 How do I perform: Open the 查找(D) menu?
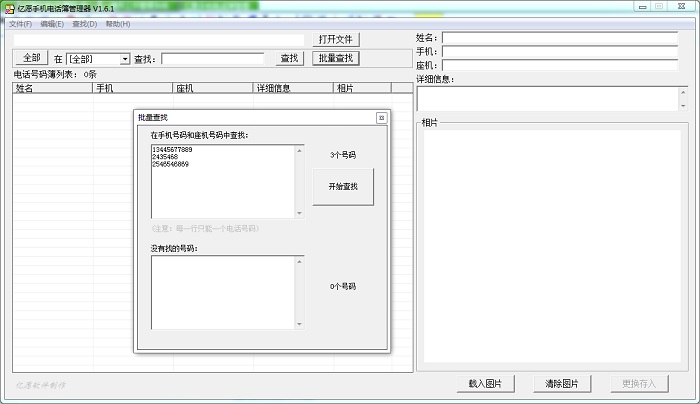pos(85,24)
